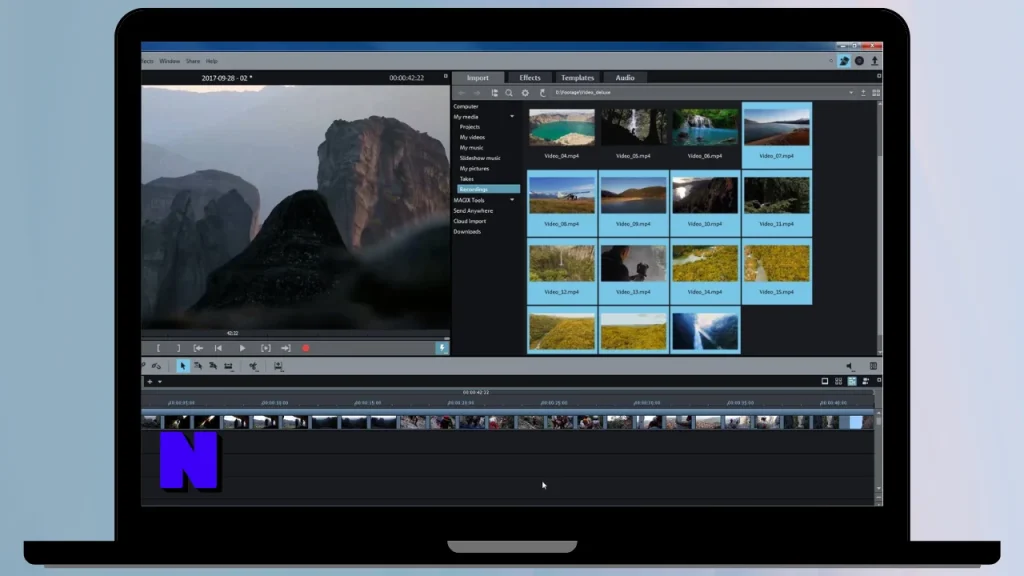Select Computer in the media tree
1024x576 pixels.
pos(466,106)
